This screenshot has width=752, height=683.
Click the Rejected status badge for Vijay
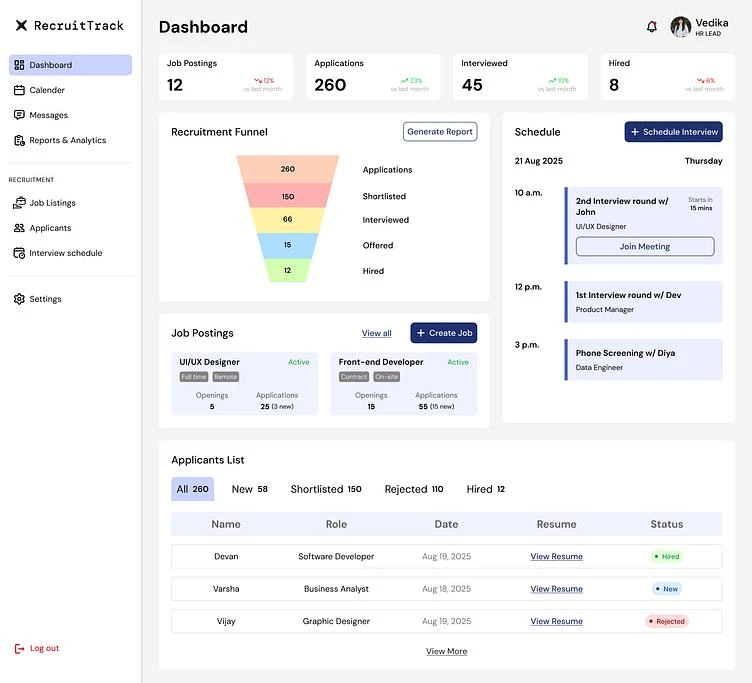[x=667, y=622]
